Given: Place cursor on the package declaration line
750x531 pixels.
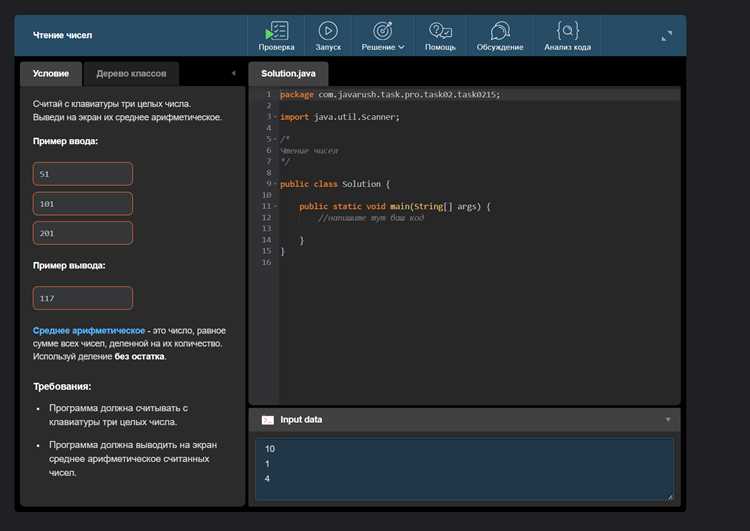Looking at the screenshot, I should (x=390, y=95).
